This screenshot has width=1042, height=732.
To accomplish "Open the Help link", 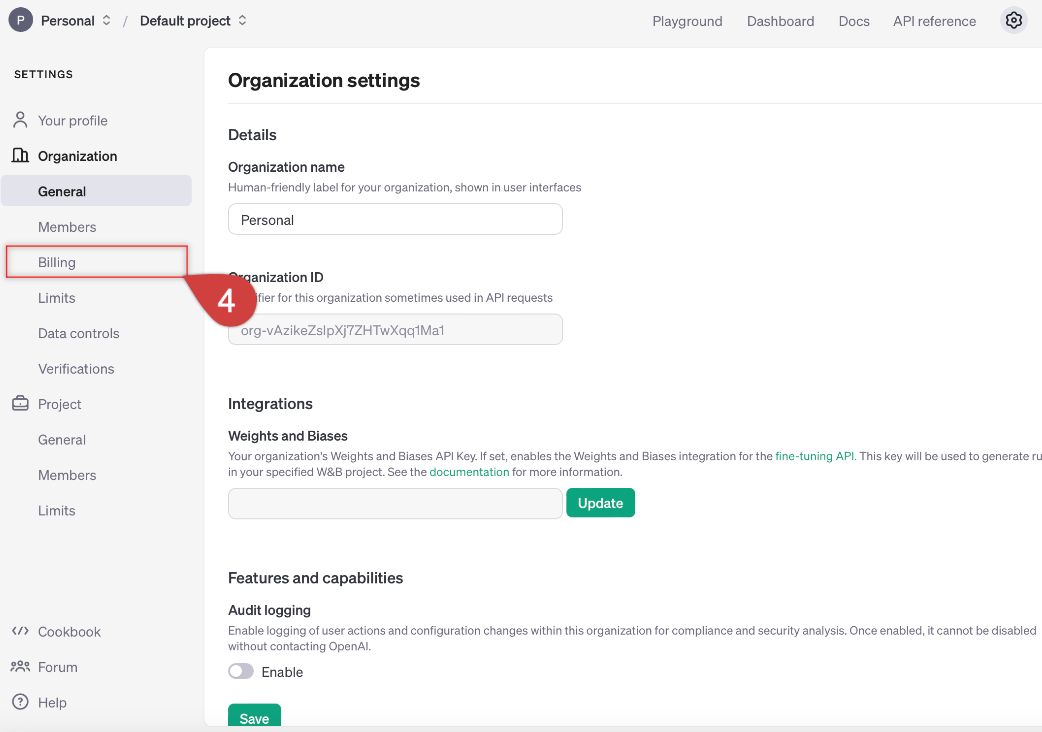I will (x=52, y=702).
